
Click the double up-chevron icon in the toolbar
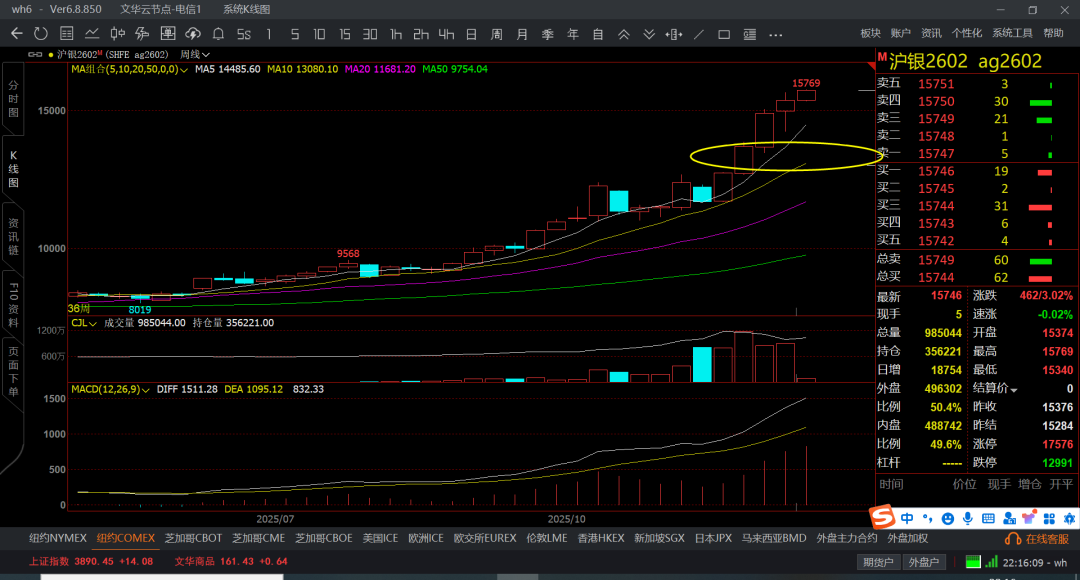click(x=624, y=34)
